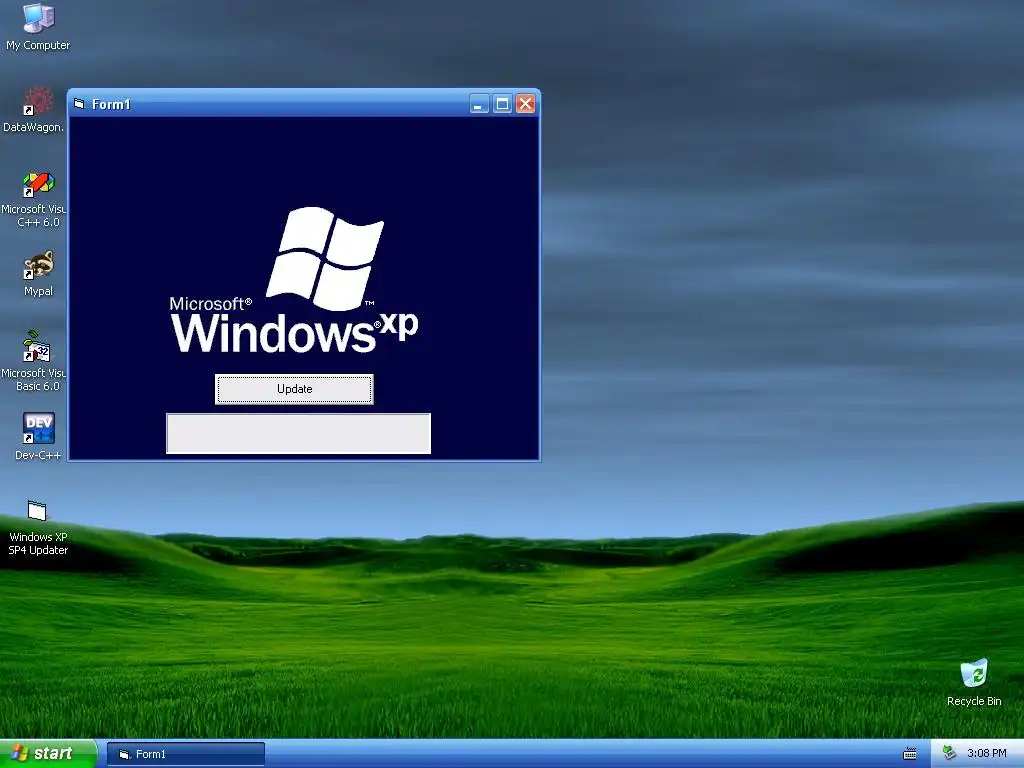
Task: Select Microsoft Visual Basic 6.0 shortcut
Action: point(34,361)
